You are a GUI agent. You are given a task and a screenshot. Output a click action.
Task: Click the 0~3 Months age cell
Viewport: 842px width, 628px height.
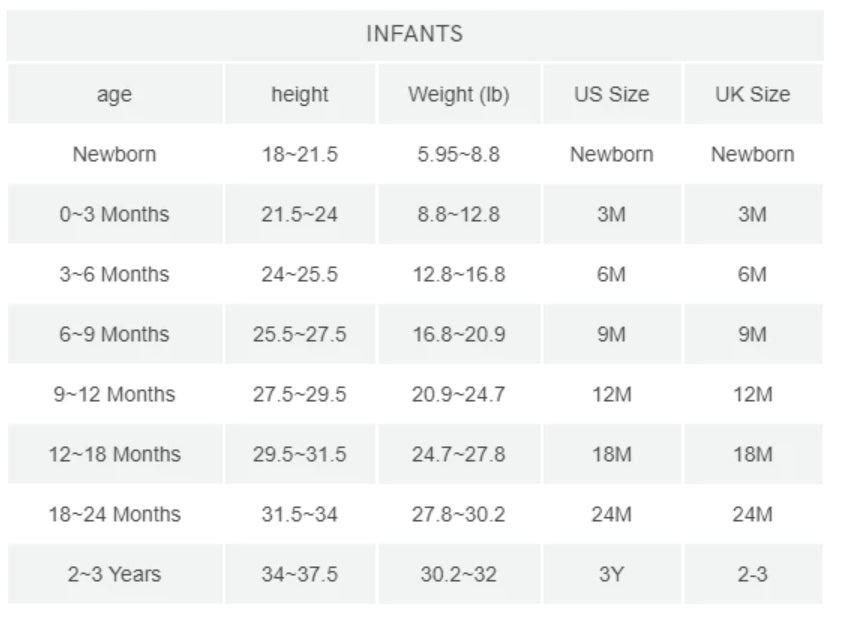tap(114, 214)
